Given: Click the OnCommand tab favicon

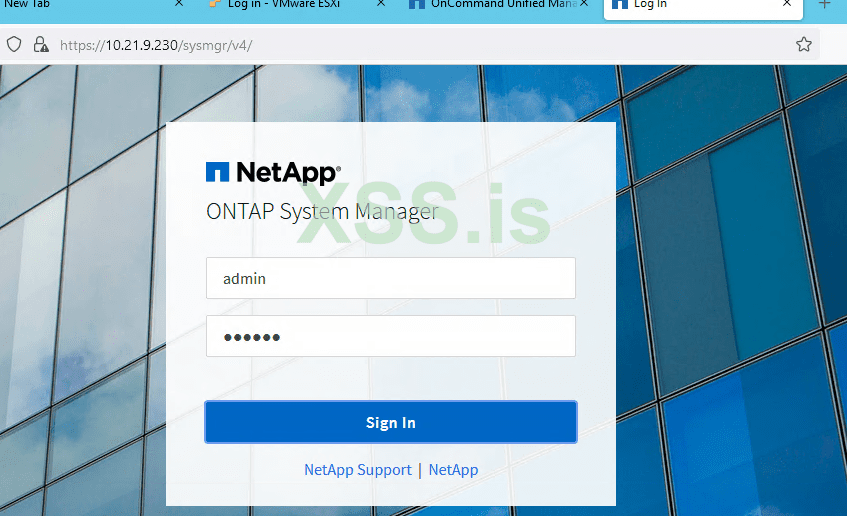Looking at the screenshot, I should click(x=416, y=4).
